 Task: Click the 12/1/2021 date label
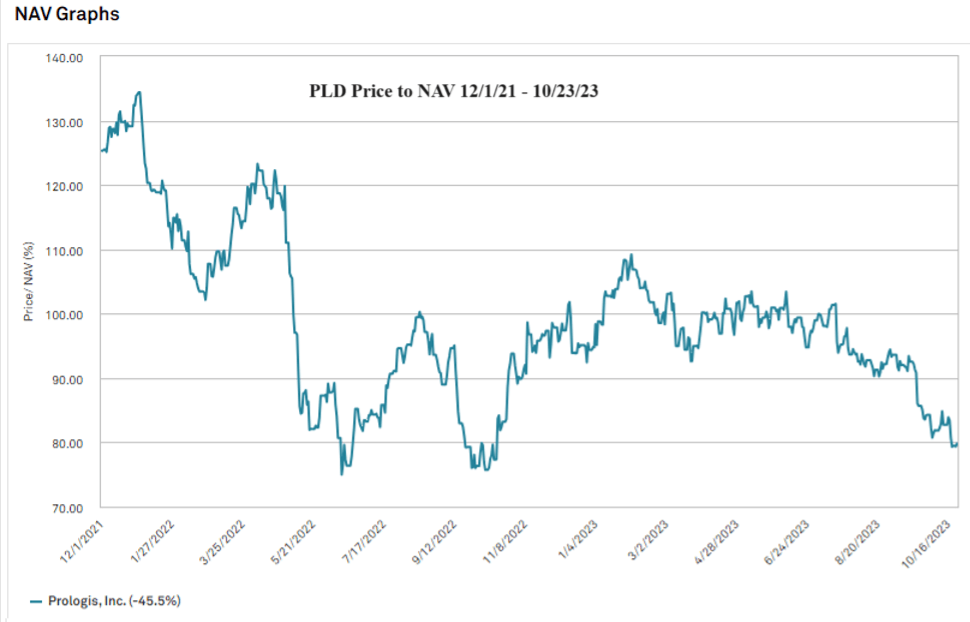pyautogui.click(x=82, y=540)
